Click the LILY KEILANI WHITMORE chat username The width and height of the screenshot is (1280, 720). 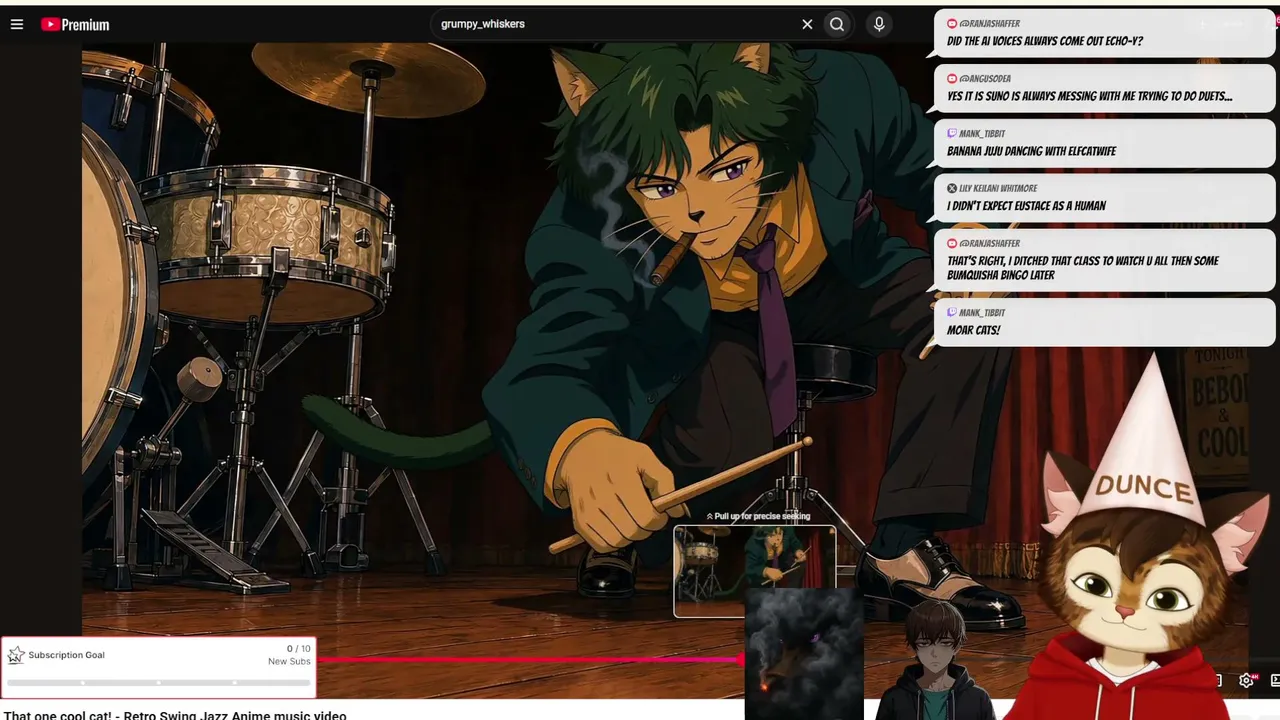(x=997, y=188)
